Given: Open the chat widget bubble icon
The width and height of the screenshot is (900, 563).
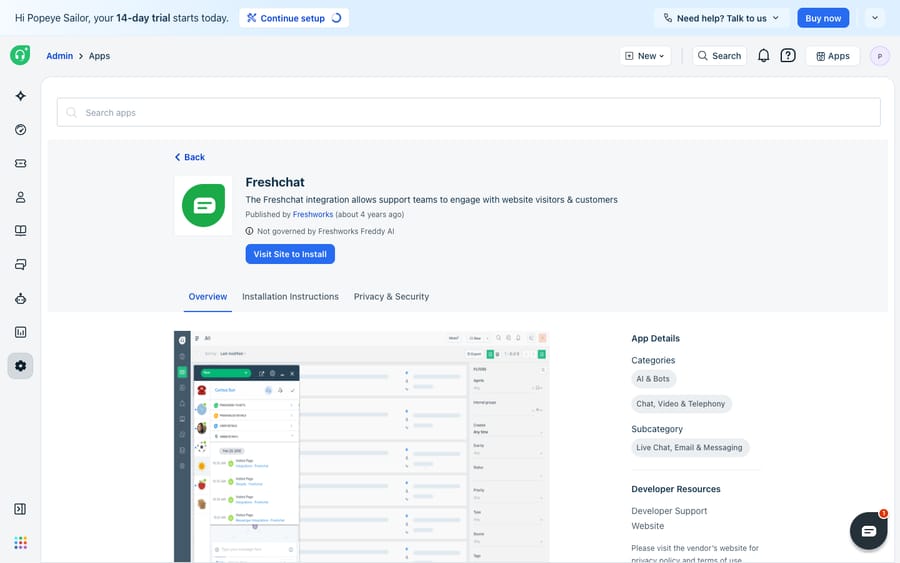Looking at the screenshot, I should point(868,531).
